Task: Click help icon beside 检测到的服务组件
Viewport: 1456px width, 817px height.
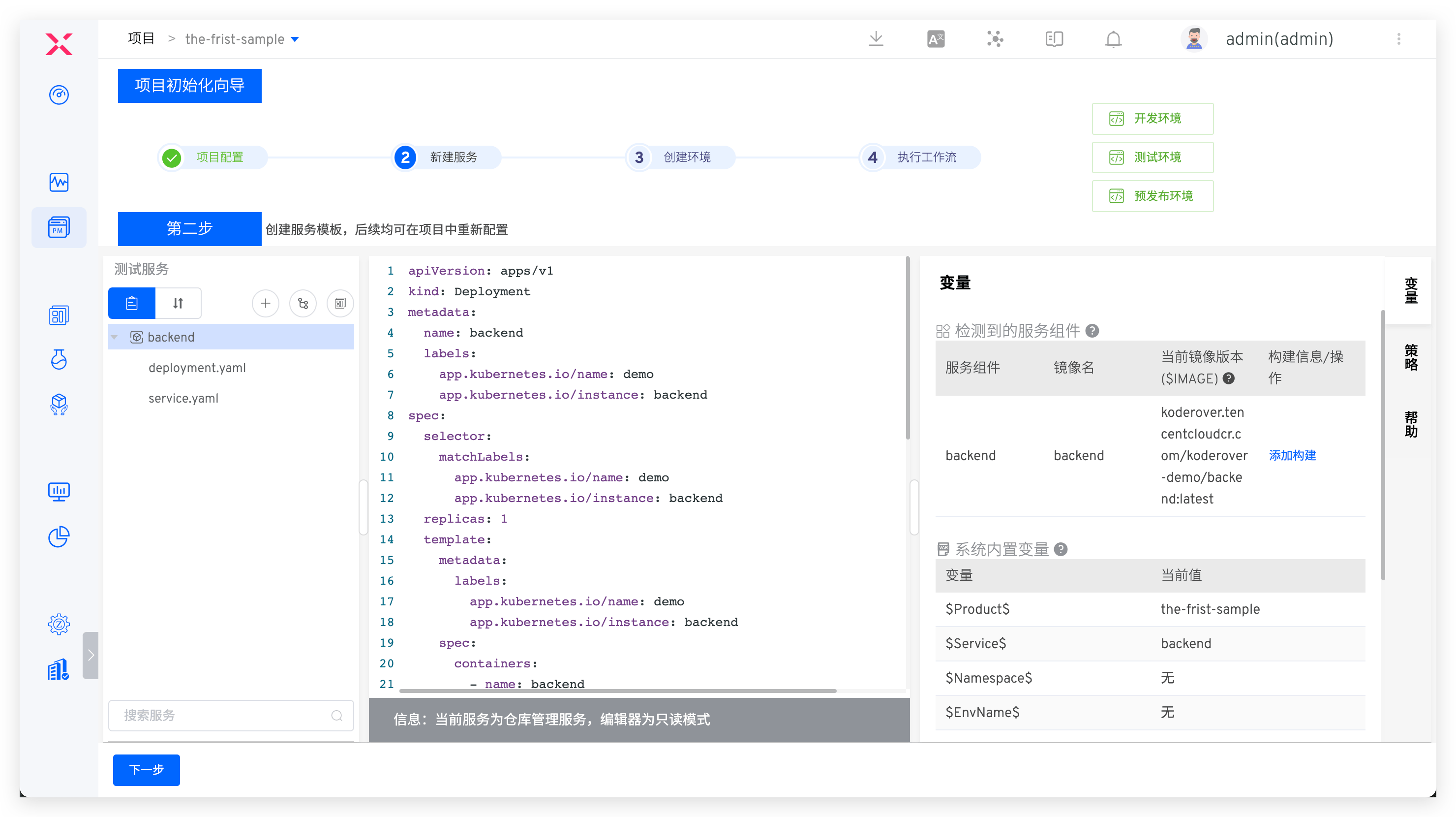Action: tap(1092, 331)
